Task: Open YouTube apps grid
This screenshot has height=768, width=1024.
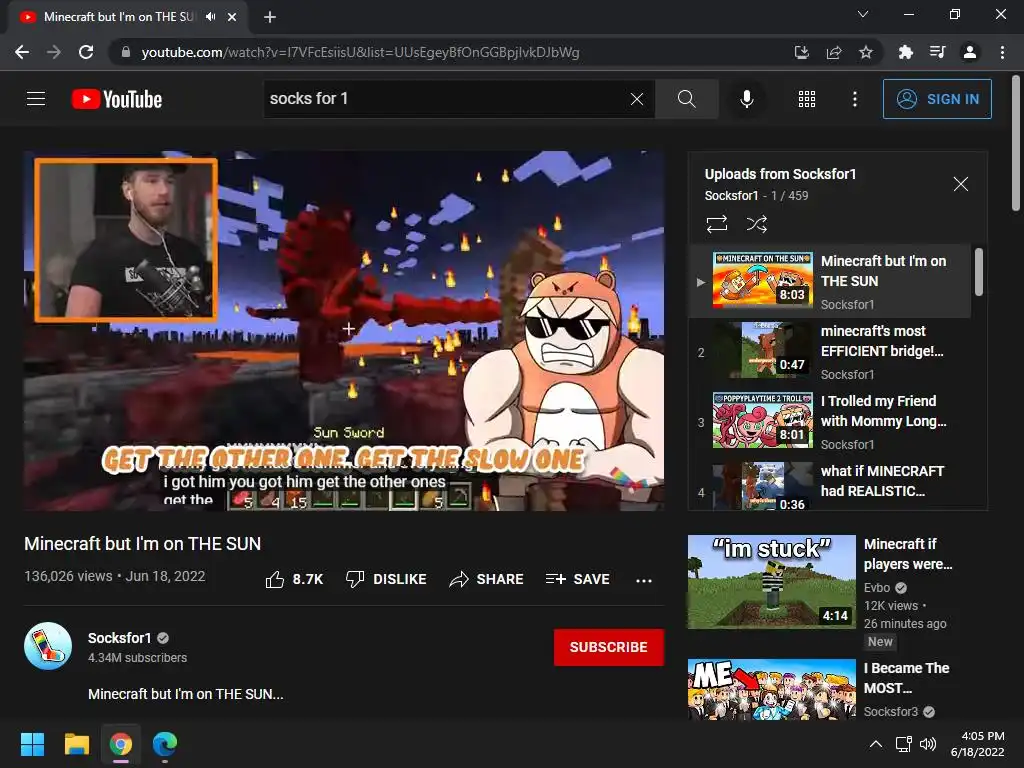Action: pyautogui.click(x=807, y=99)
